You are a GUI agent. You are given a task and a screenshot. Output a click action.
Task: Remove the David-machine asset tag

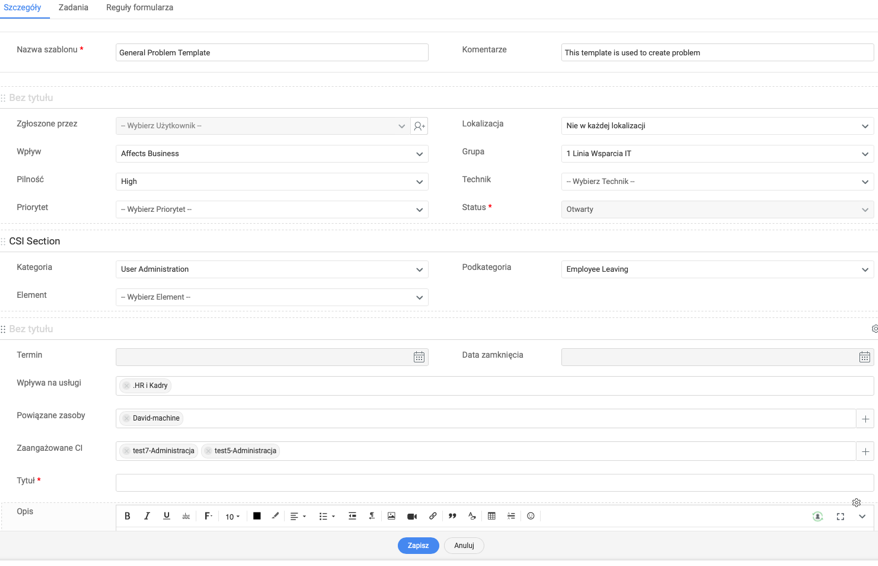click(x=126, y=418)
